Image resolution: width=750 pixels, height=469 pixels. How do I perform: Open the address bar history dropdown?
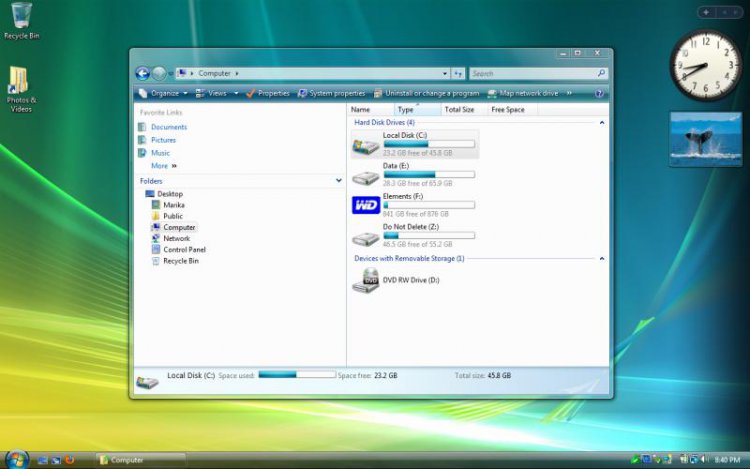pos(445,74)
